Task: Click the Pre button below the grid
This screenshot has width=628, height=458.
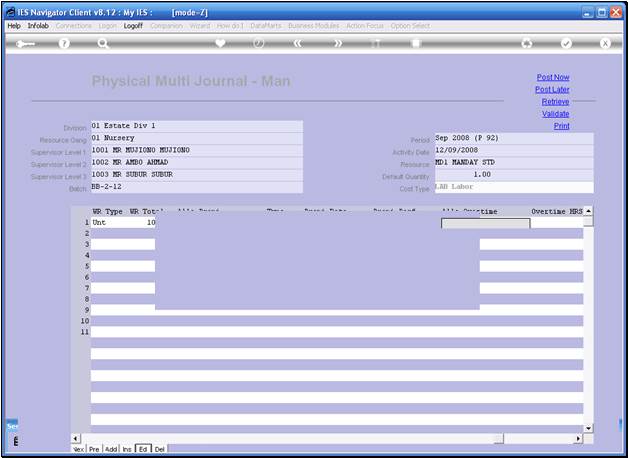Action: [94, 449]
